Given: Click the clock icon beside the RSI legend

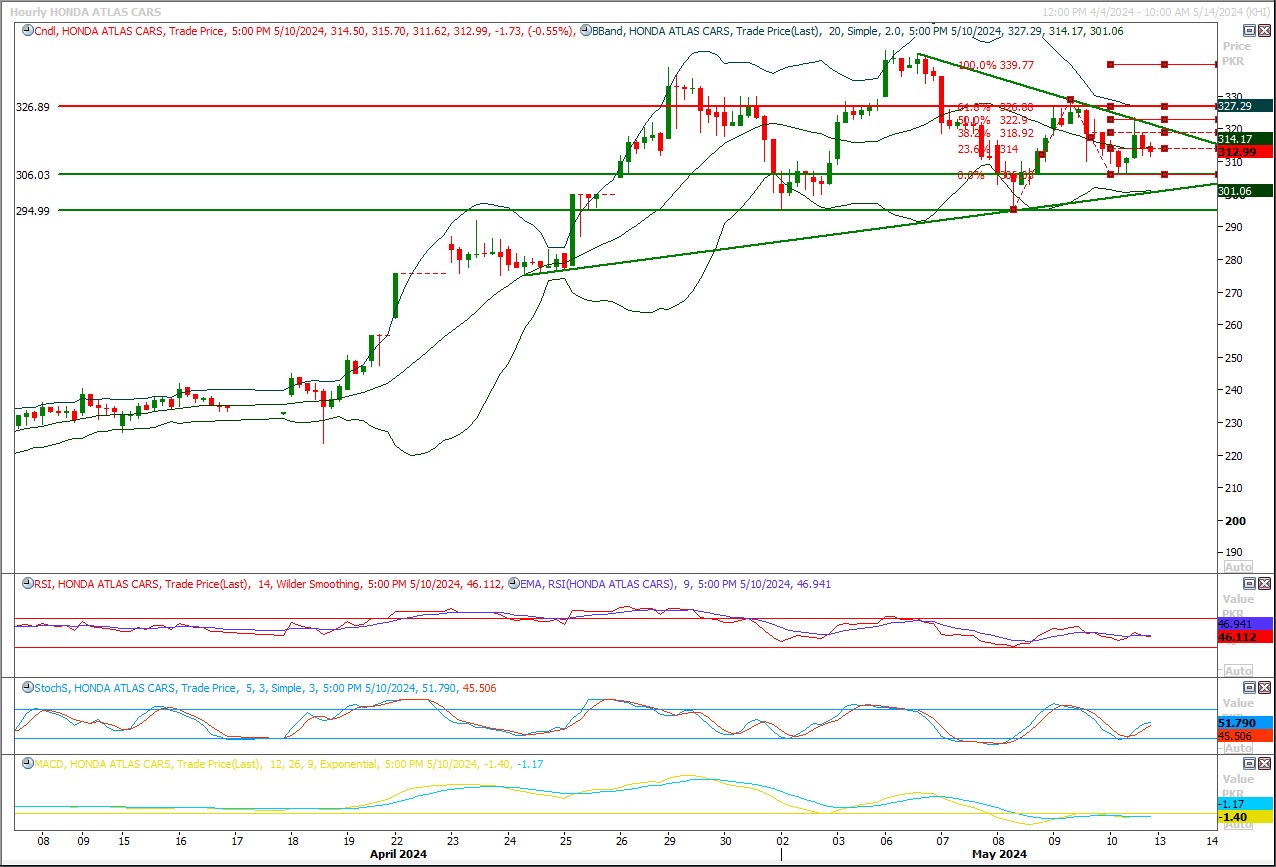Looking at the screenshot, I should click(27, 584).
